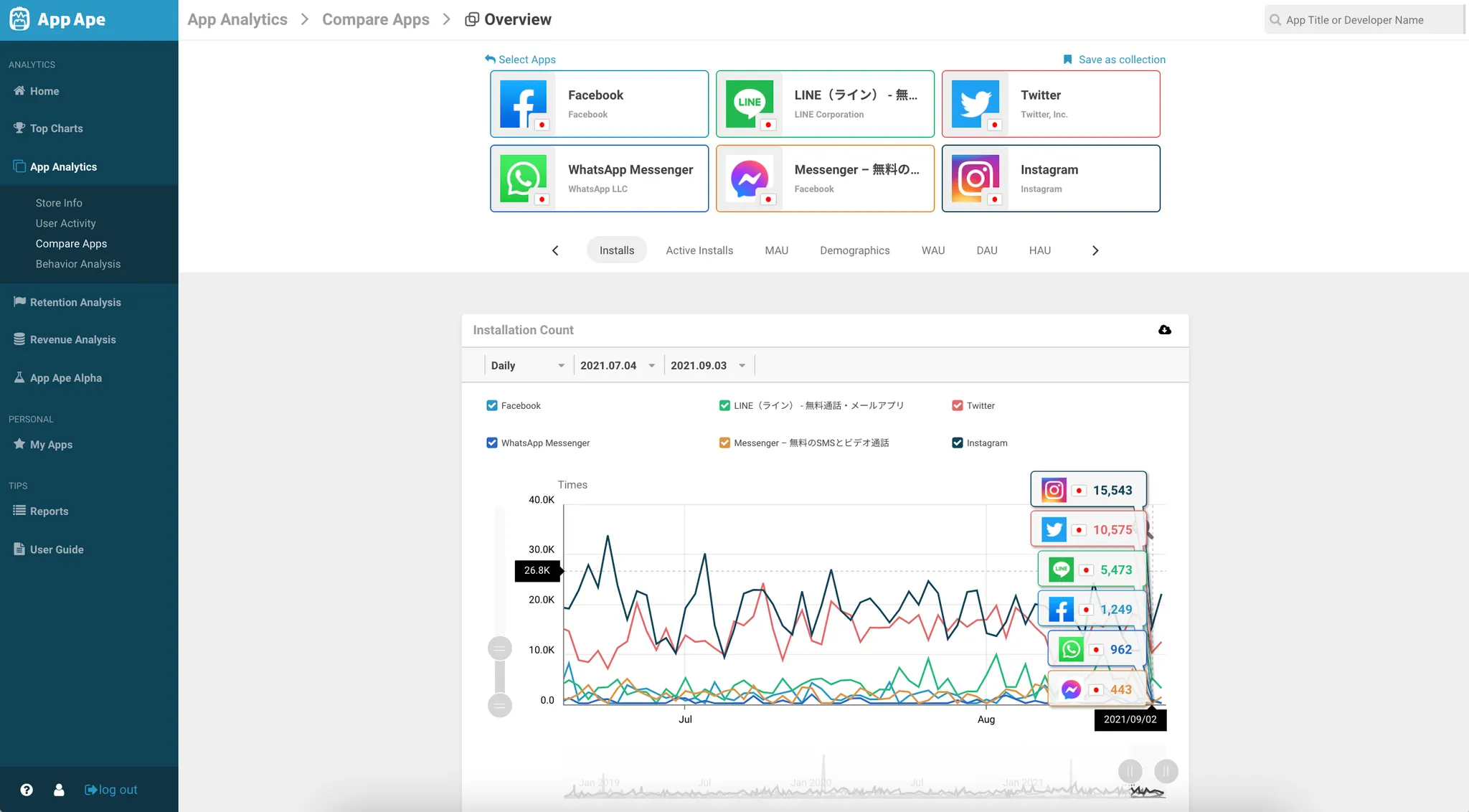This screenshot has width=1469, height=812.
Task: Switch to the Demographics tab
Action: pyautogui.click(x=854, y=250)
